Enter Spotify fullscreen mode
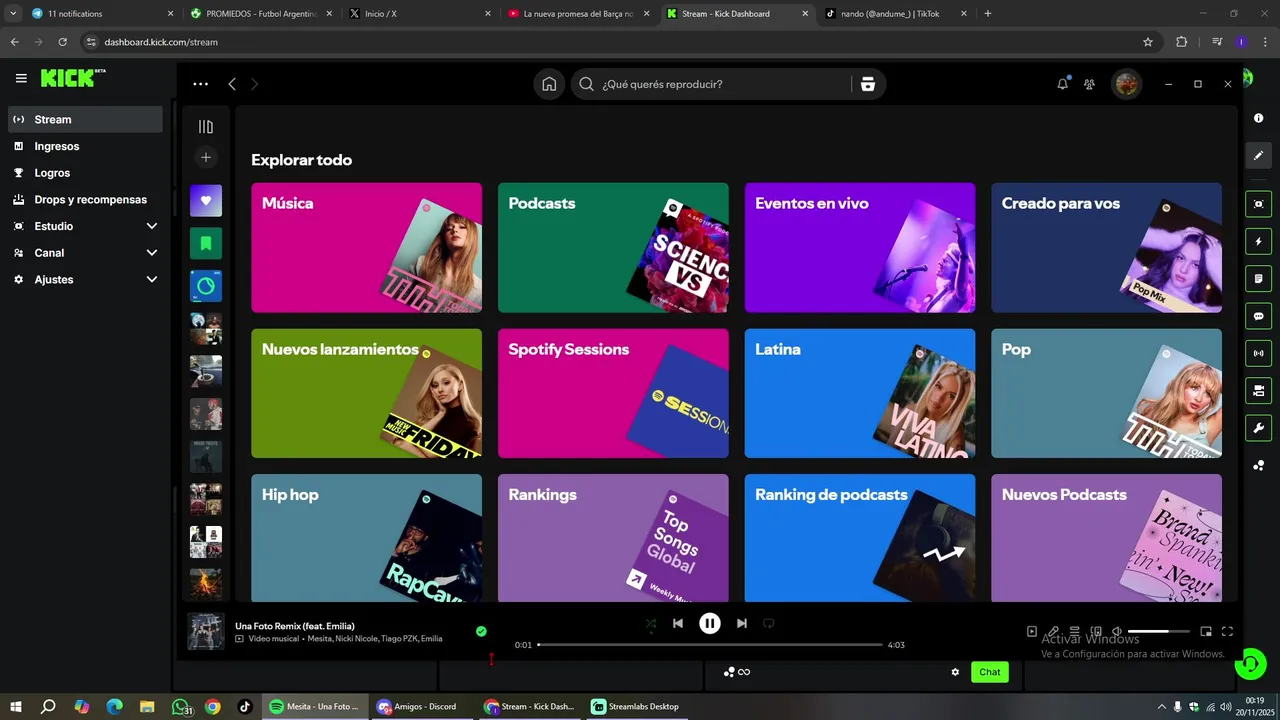1280x720 pixels. click(1227, 631)
